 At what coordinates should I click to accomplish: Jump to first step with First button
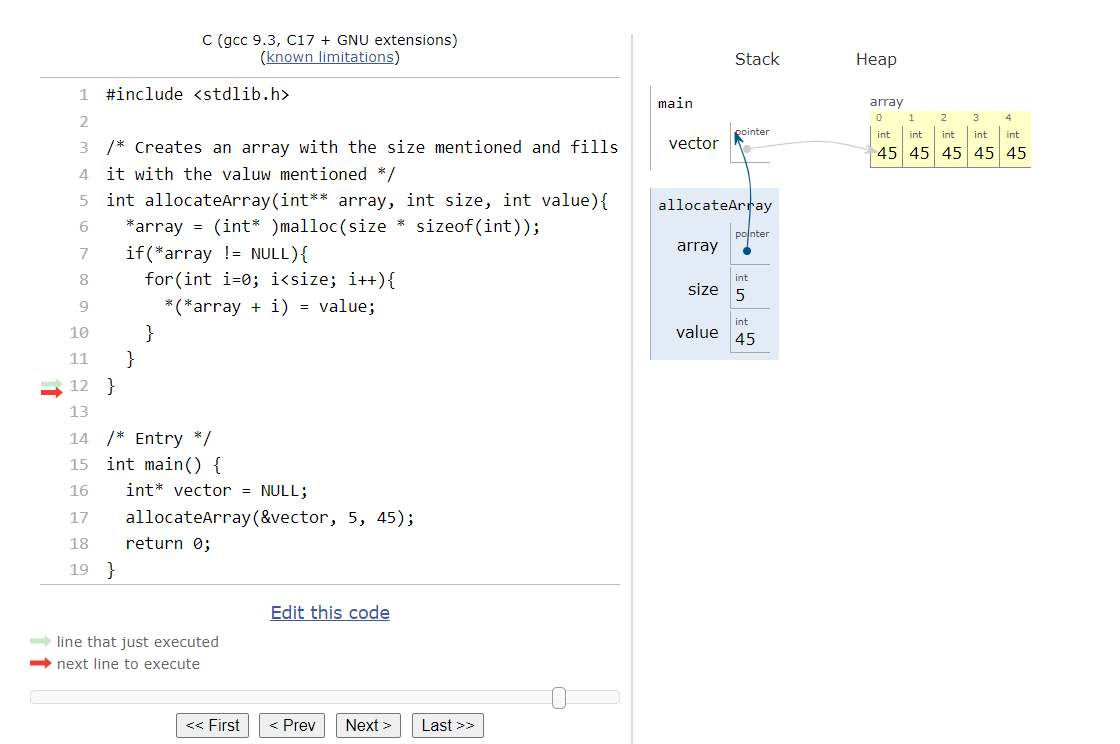click(x=212, y=725)
